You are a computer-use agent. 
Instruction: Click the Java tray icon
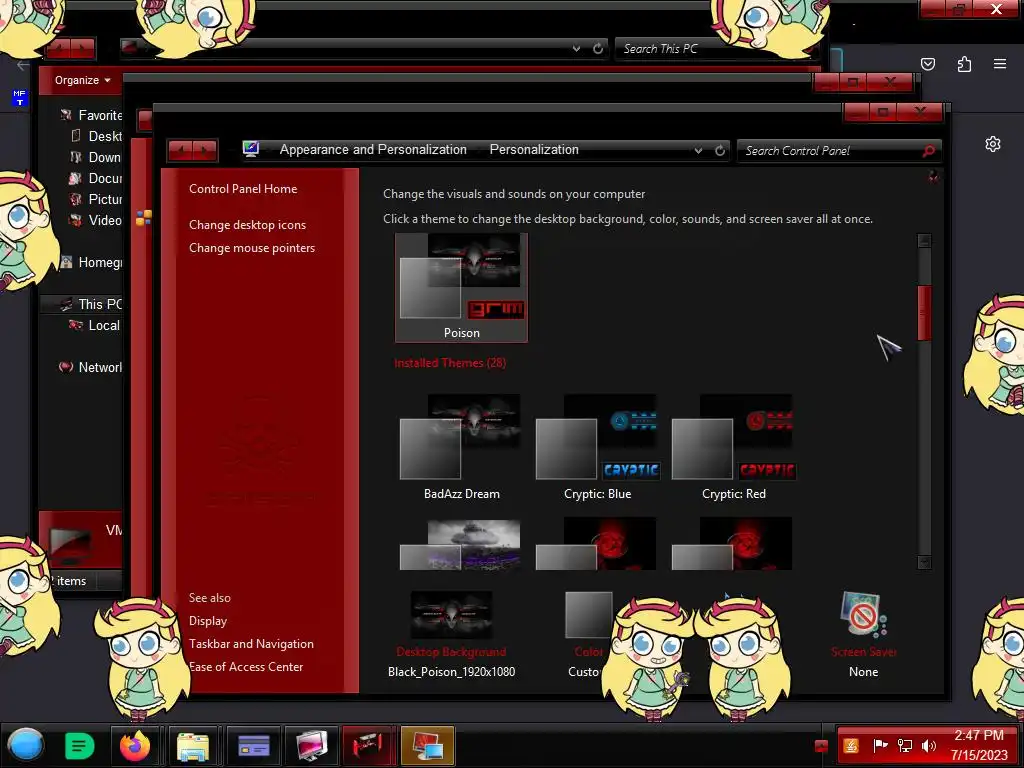(851, 746)
